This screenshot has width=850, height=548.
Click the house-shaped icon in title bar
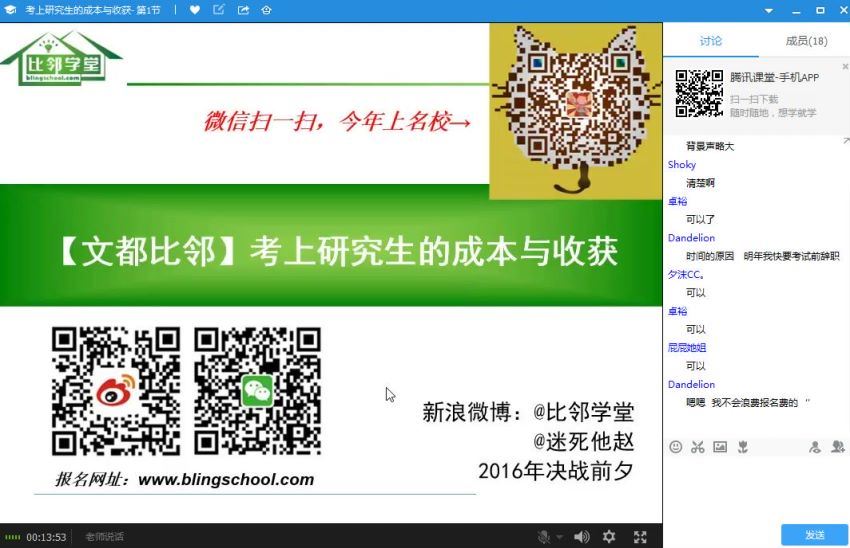[x=266, y=10]
